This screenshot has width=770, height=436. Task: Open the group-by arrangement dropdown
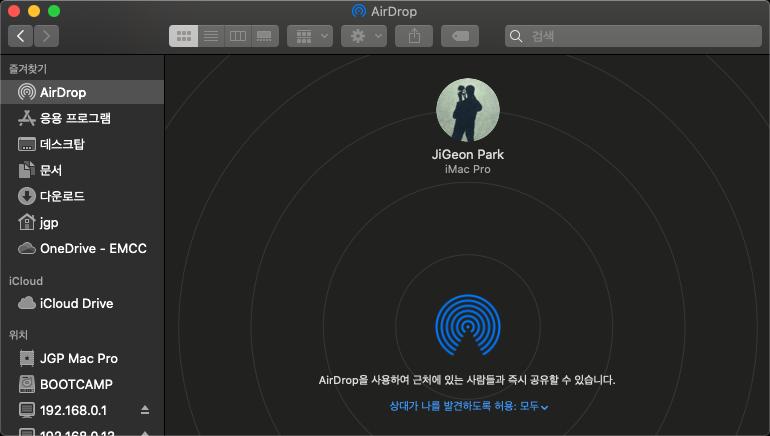(x=310, y=36)
